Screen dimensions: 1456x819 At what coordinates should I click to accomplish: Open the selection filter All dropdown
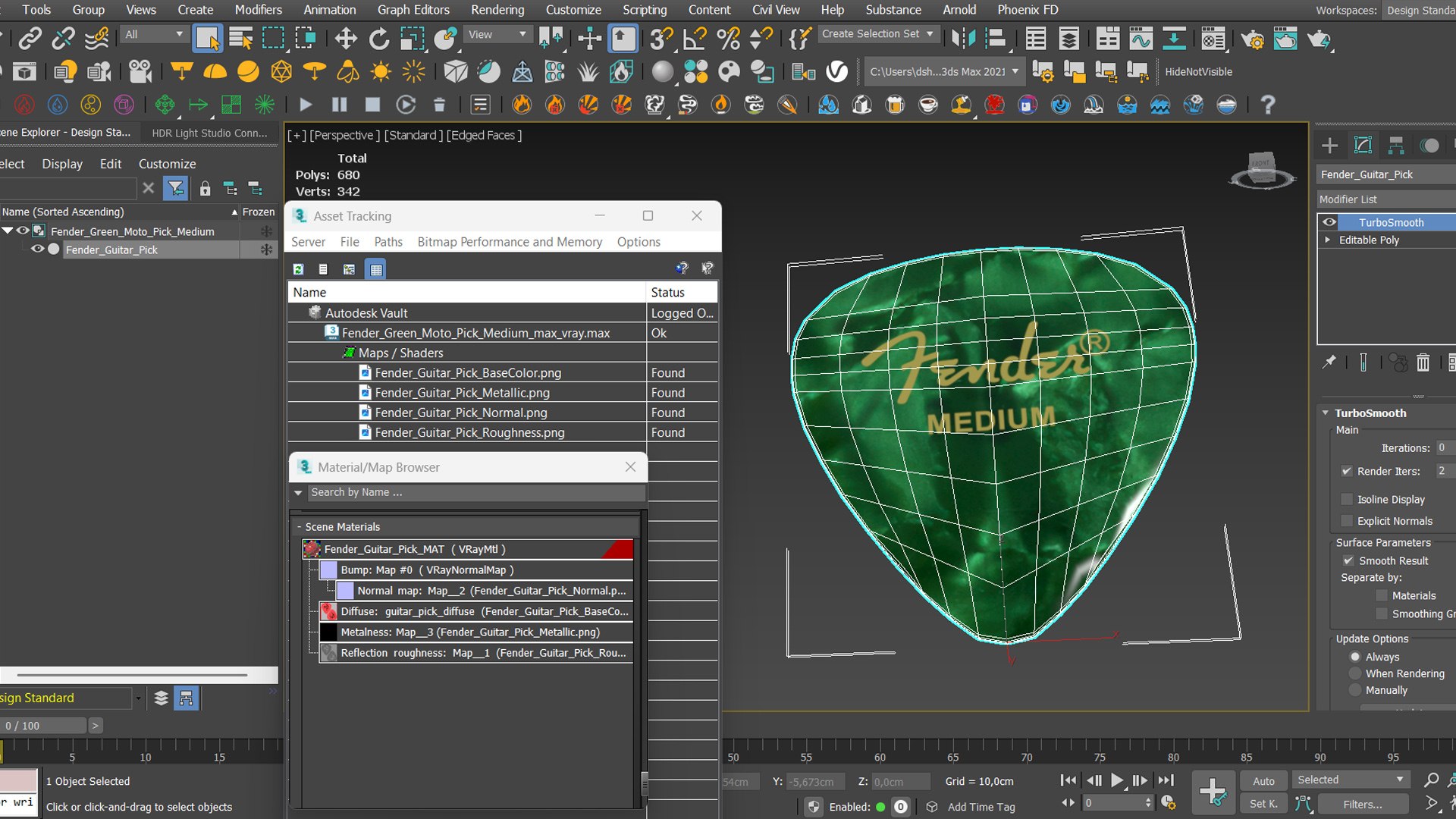pos(154,34)
